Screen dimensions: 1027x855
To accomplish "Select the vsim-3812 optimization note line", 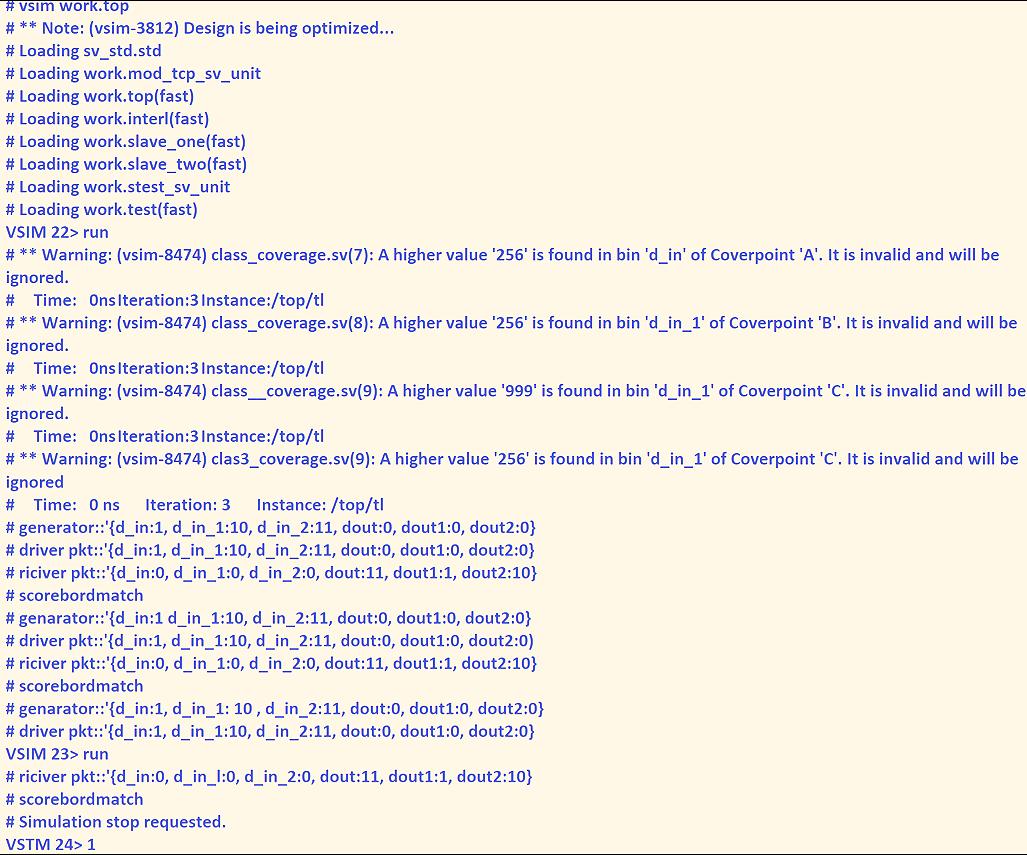I will (200, 28).
